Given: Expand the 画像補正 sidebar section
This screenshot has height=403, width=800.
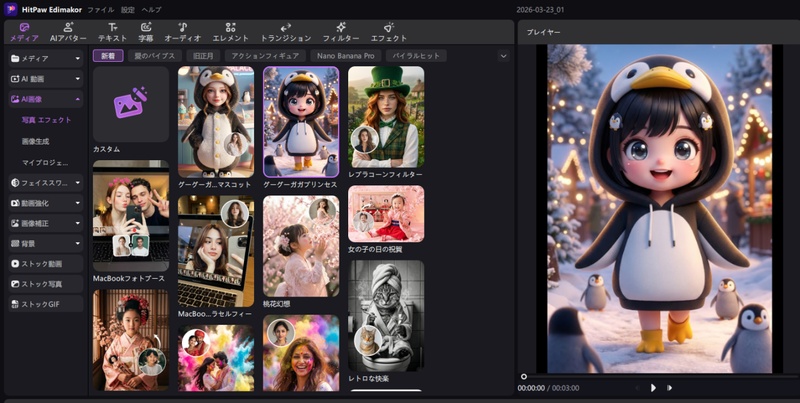Looking at the screenshot, I should [45, 223].
